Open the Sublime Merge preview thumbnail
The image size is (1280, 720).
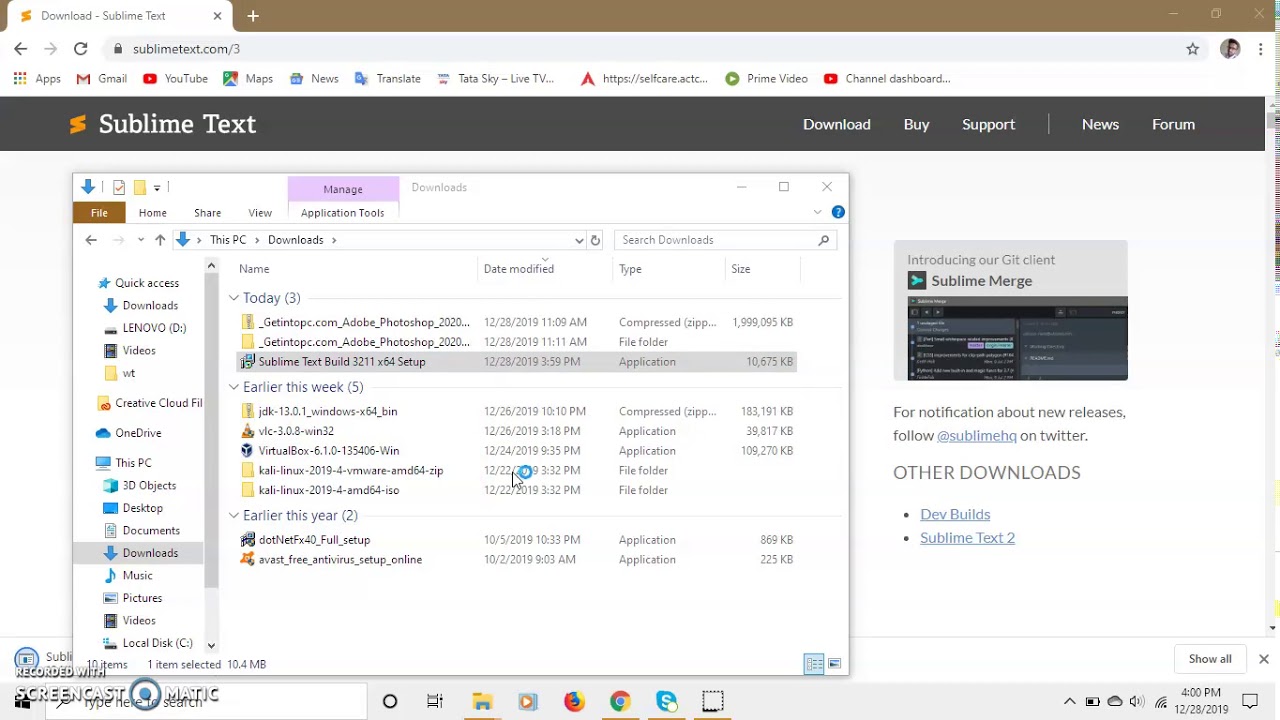coord(1017,338)
